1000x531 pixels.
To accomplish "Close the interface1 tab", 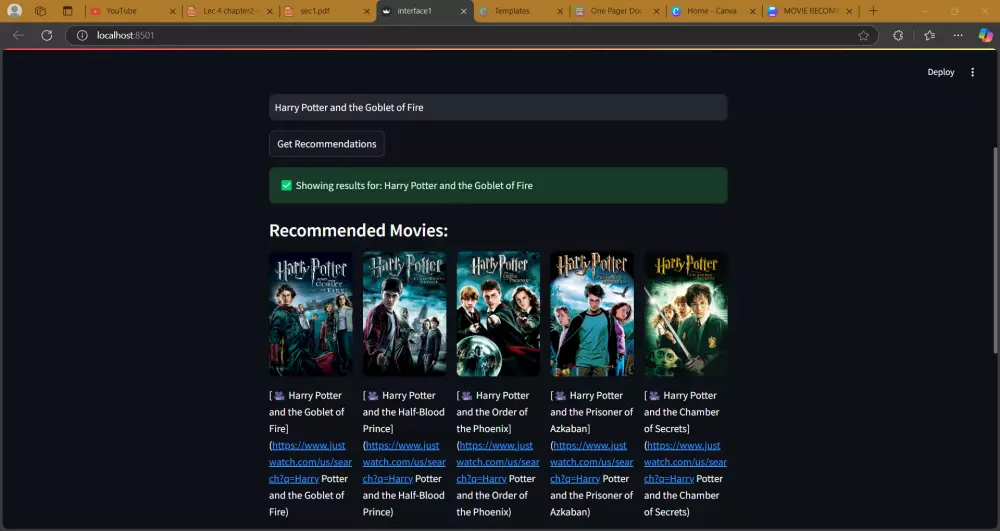I will pyautogui.click(x=464, y=11).
